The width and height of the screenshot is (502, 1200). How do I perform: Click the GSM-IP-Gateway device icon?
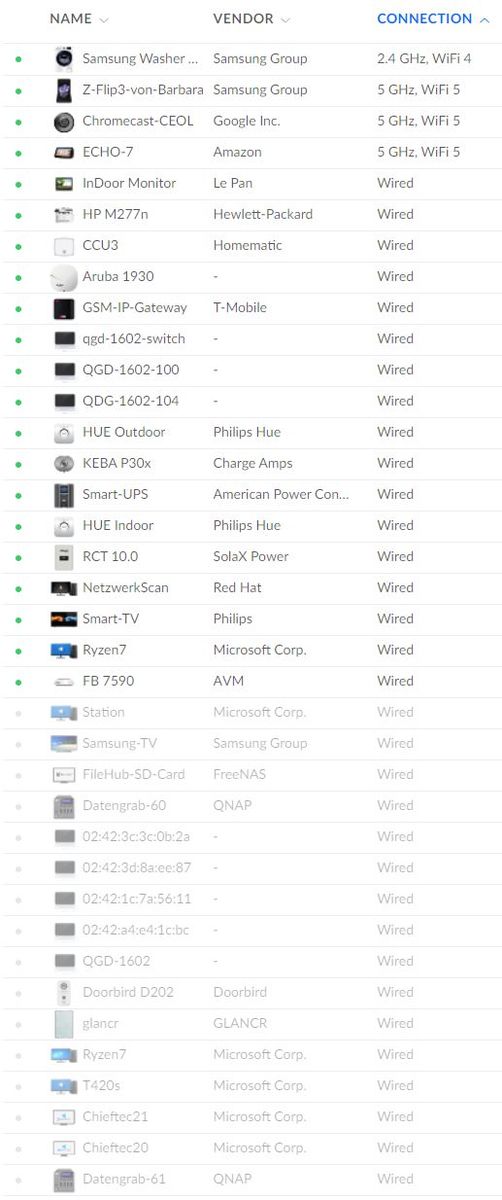pos(64,308)
